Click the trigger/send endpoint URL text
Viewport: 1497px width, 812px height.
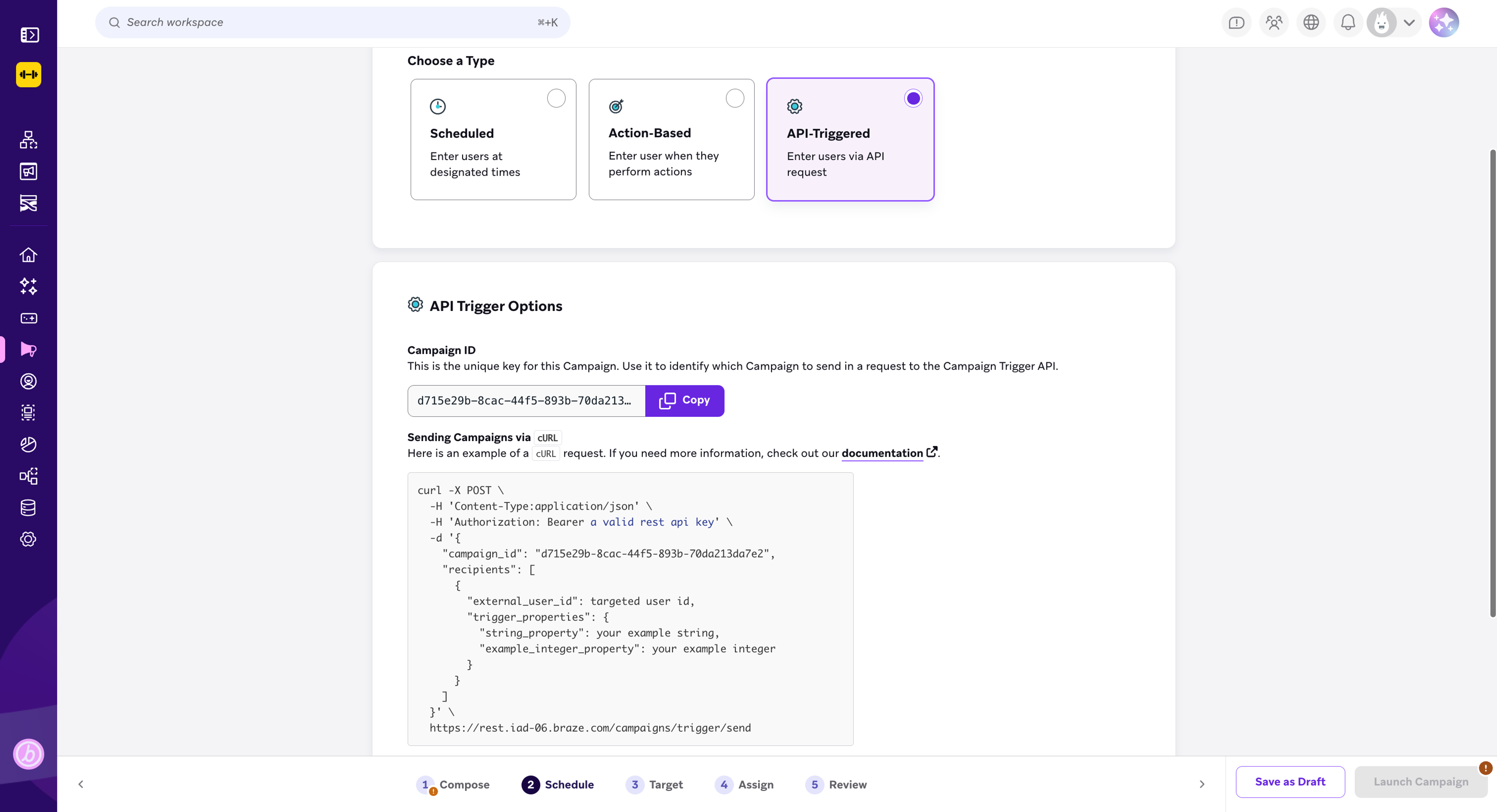tap(590, 728)
